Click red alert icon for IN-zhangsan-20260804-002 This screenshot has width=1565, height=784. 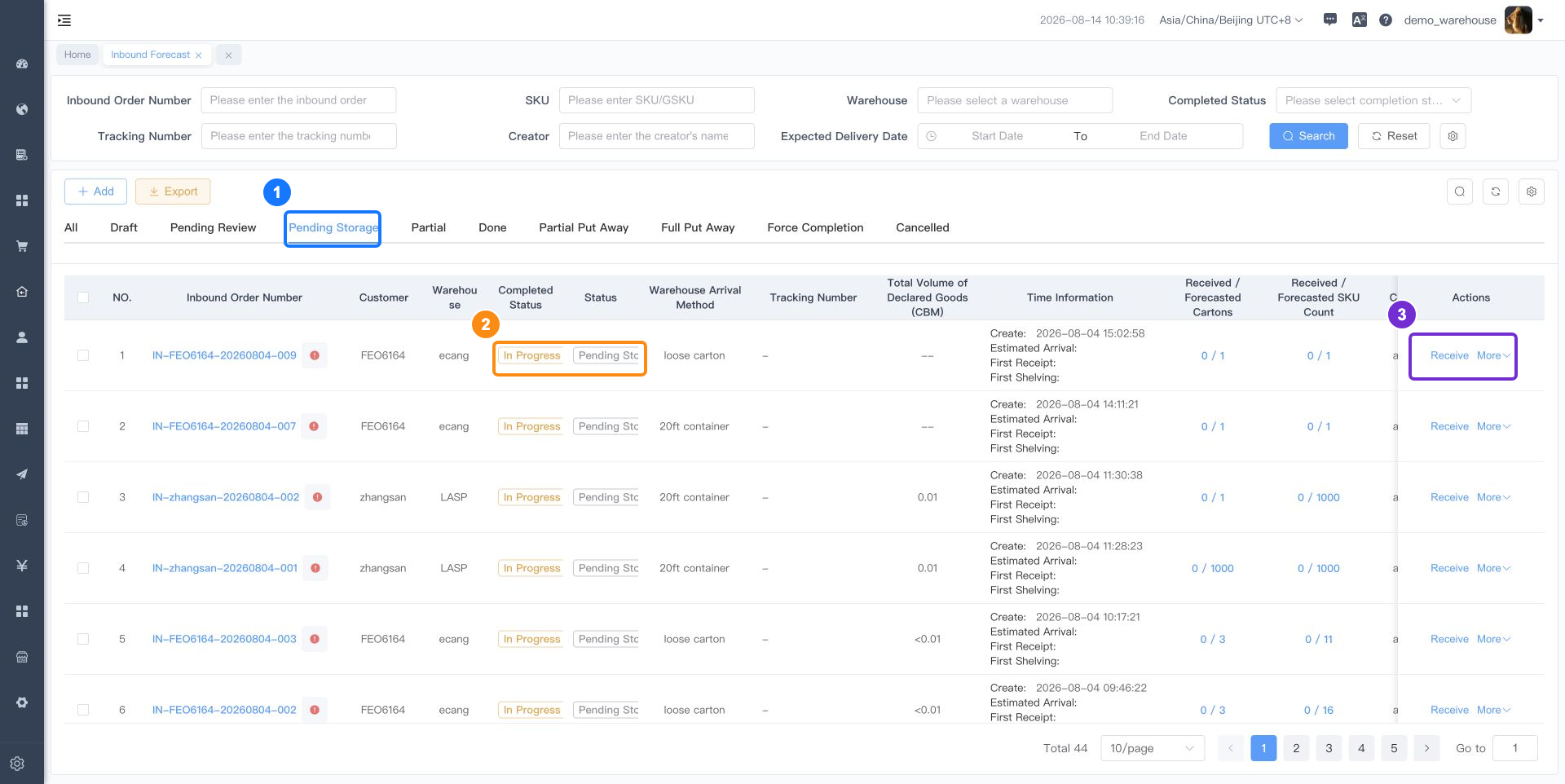(317, 497)
